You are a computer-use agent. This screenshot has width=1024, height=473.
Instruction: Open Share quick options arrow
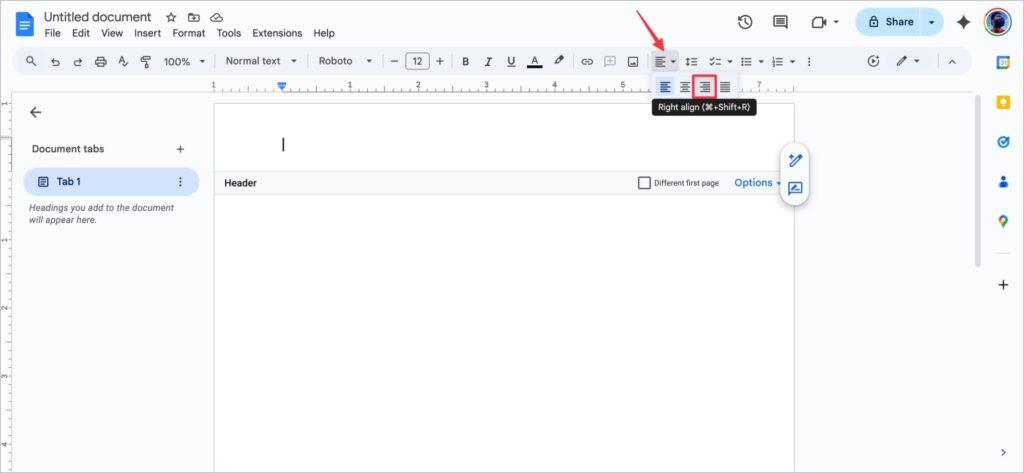tap(932, 22)
